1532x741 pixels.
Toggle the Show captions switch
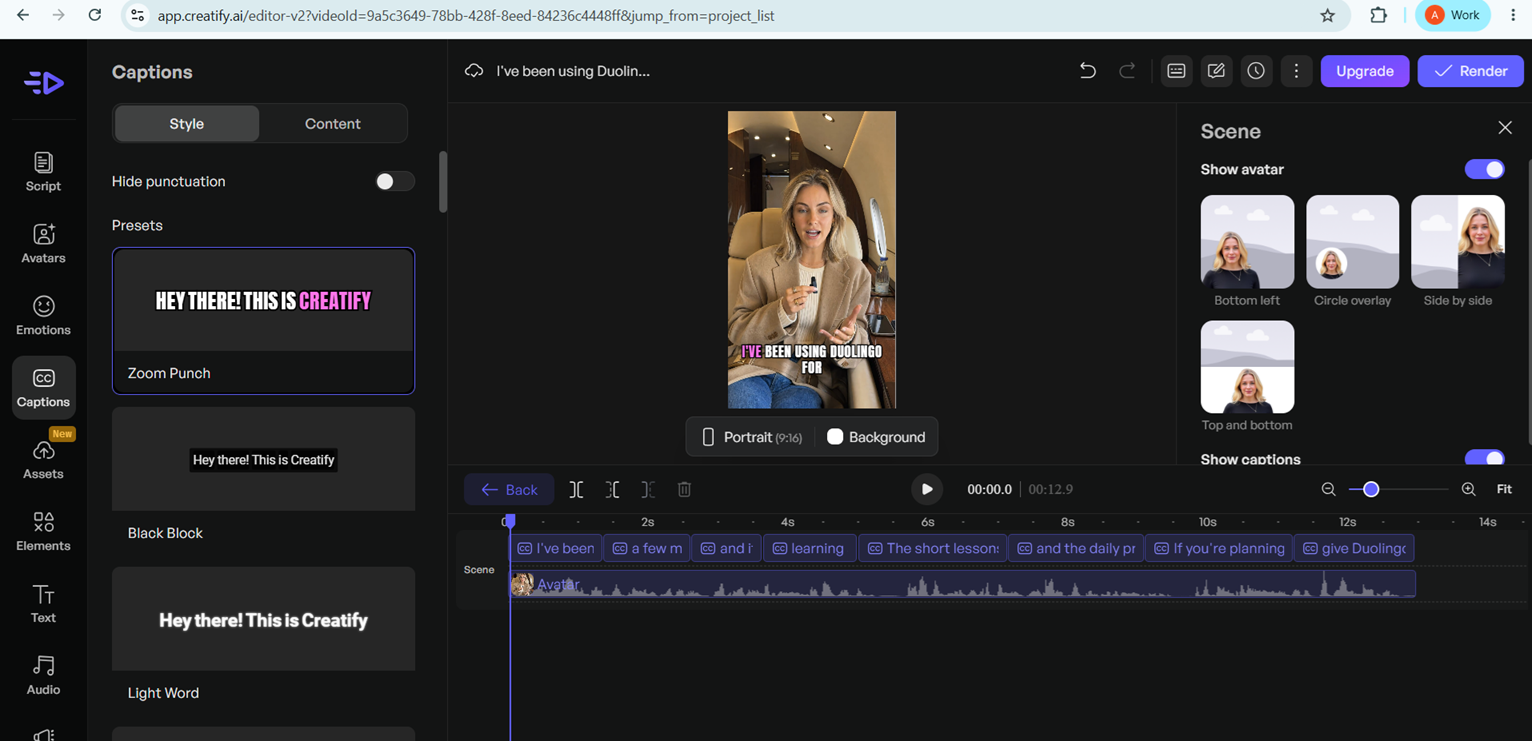(x=1484, y=458)
